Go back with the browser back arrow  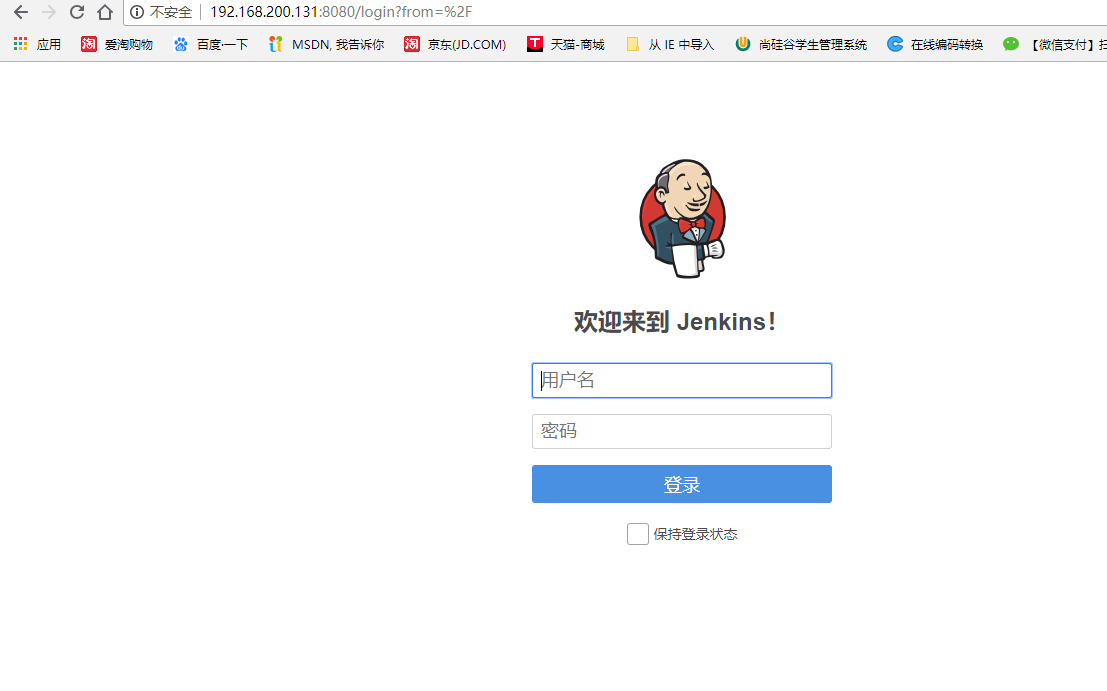coord(21,12)
